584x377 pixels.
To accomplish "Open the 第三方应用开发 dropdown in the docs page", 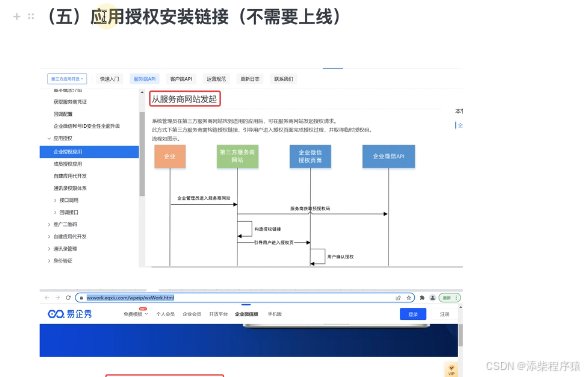I will 67,79.
